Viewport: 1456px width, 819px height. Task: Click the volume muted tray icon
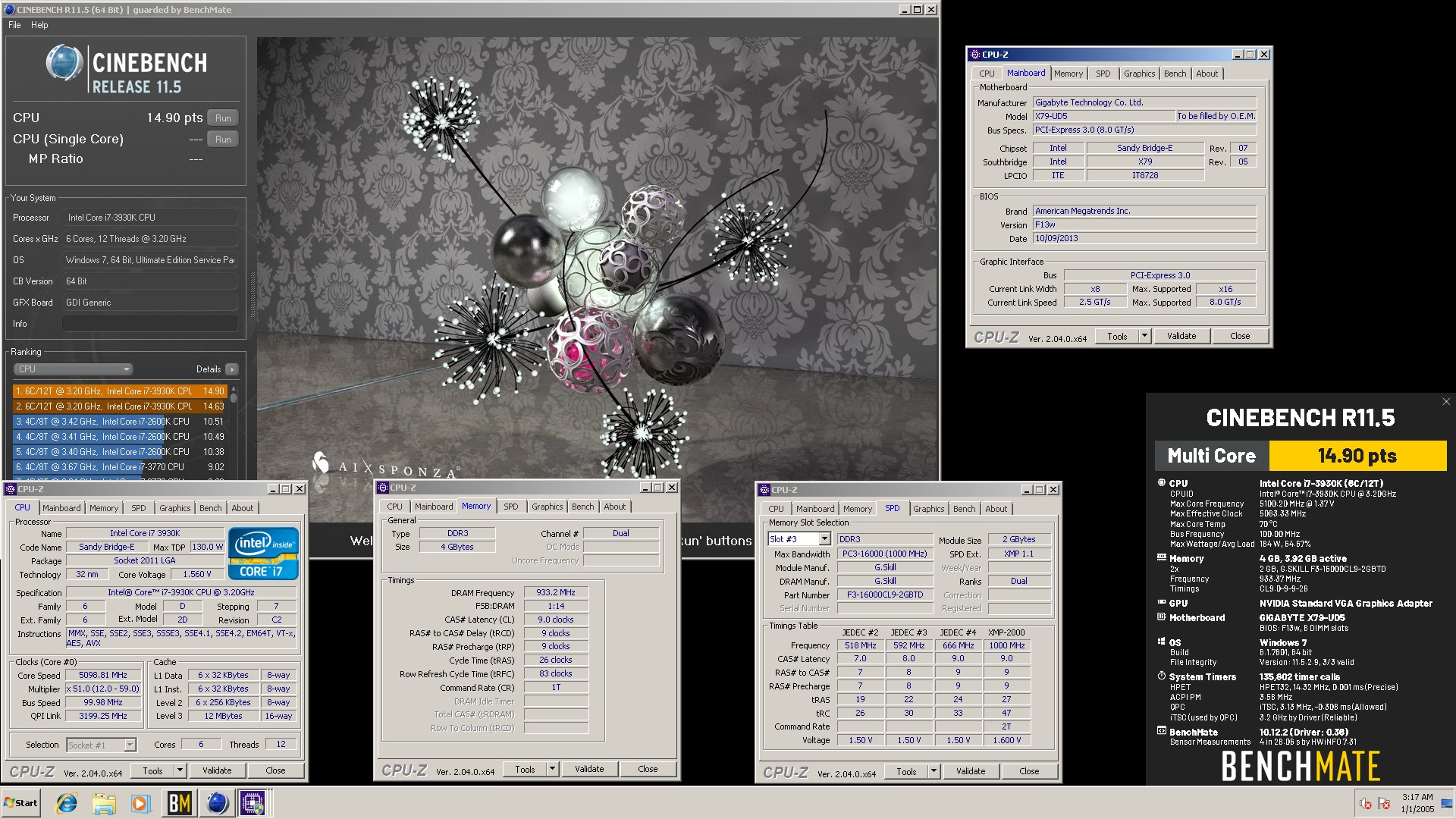coord(1366,804)
